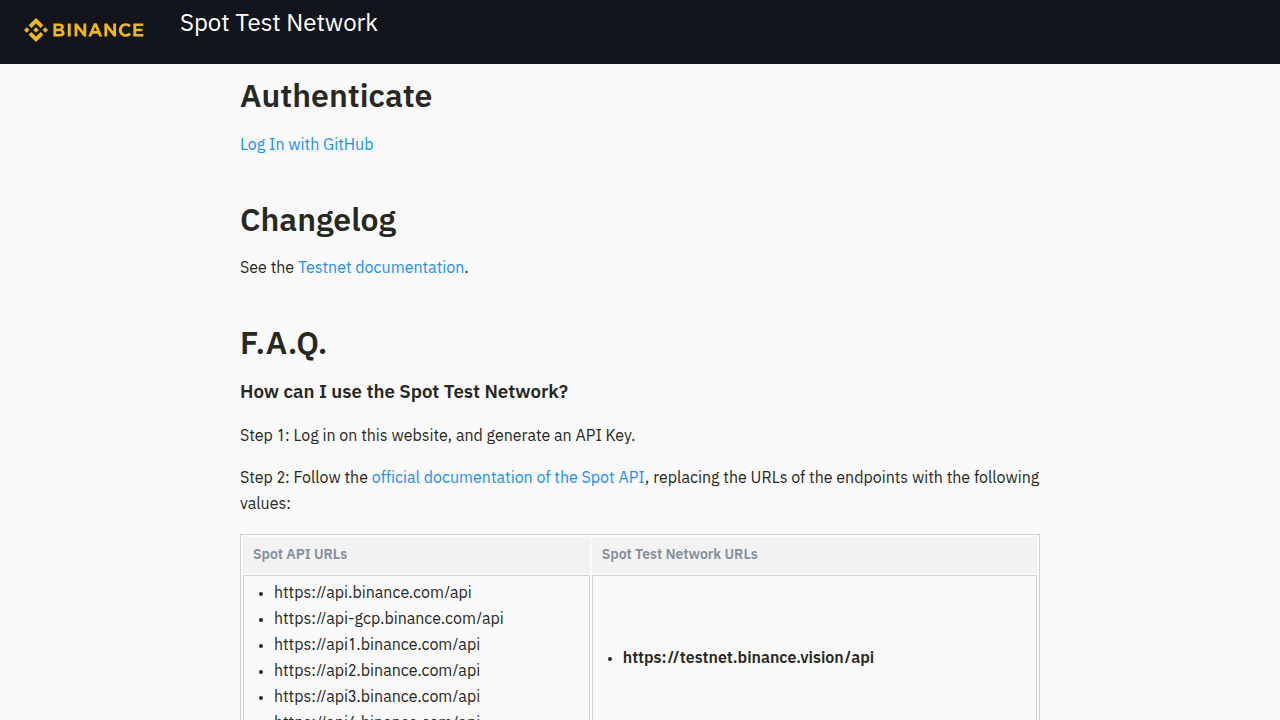Screen dimensions: 1280x720
Task: Click the Authenticate section heading
Action: 336,96
